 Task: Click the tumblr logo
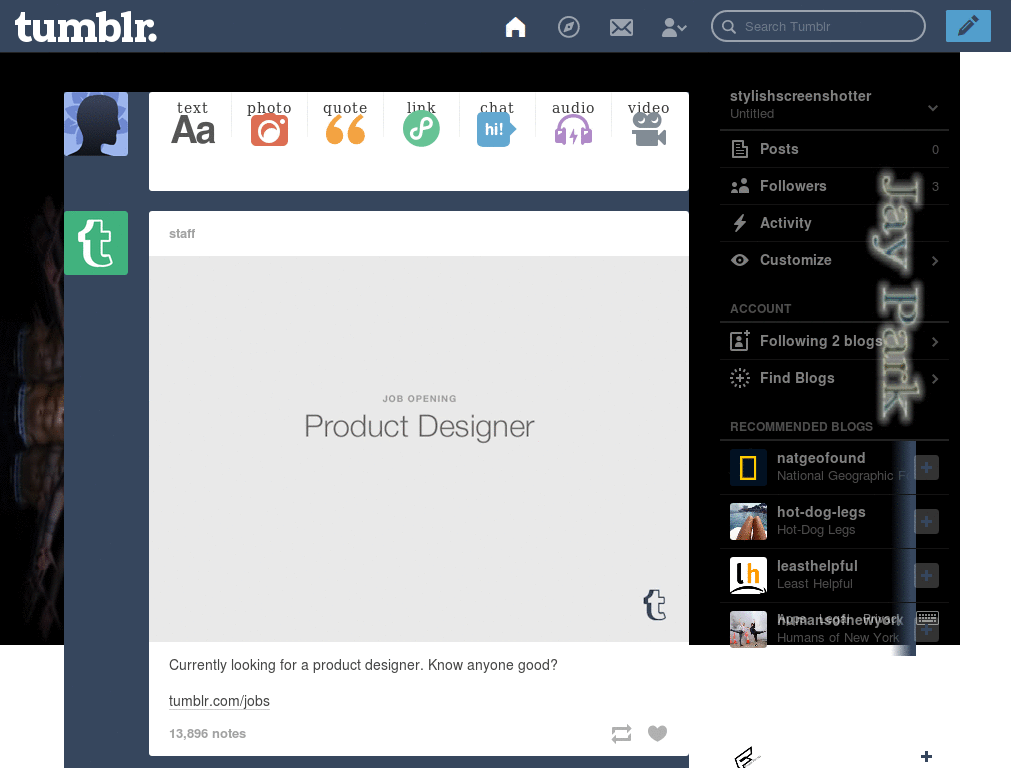[86, 27]
